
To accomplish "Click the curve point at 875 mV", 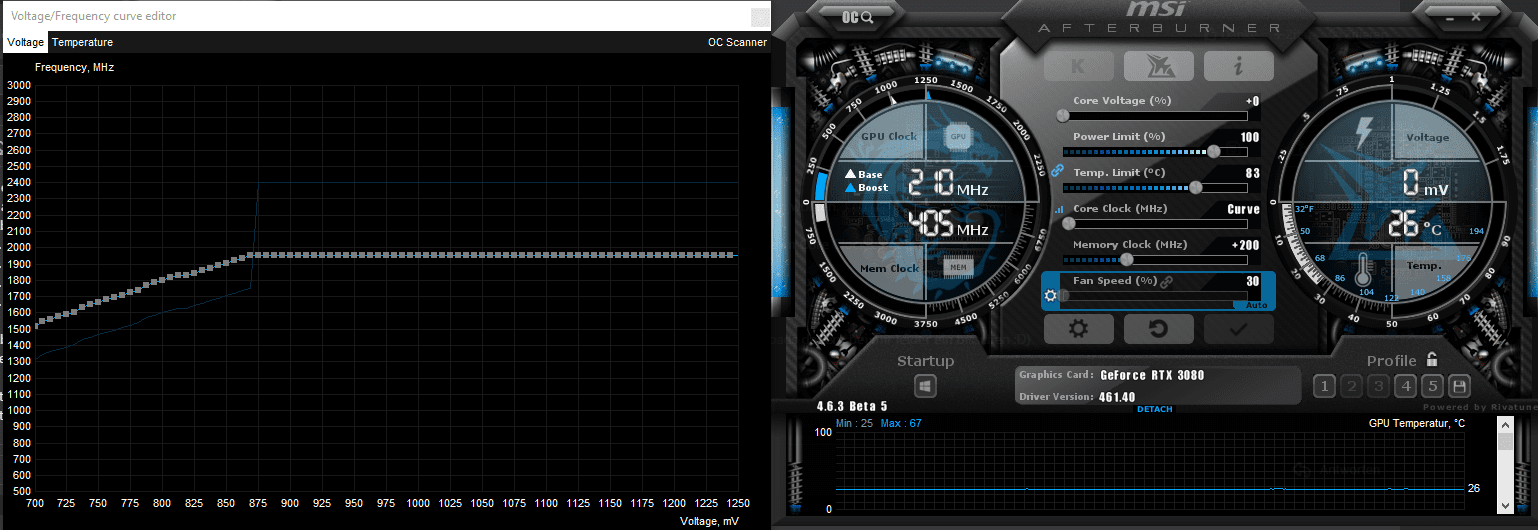I will 258,255.
